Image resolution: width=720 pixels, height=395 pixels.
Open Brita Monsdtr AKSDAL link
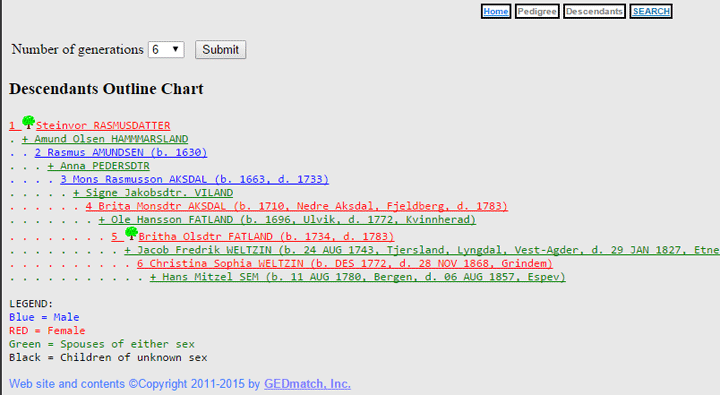(x=297, y=206)
